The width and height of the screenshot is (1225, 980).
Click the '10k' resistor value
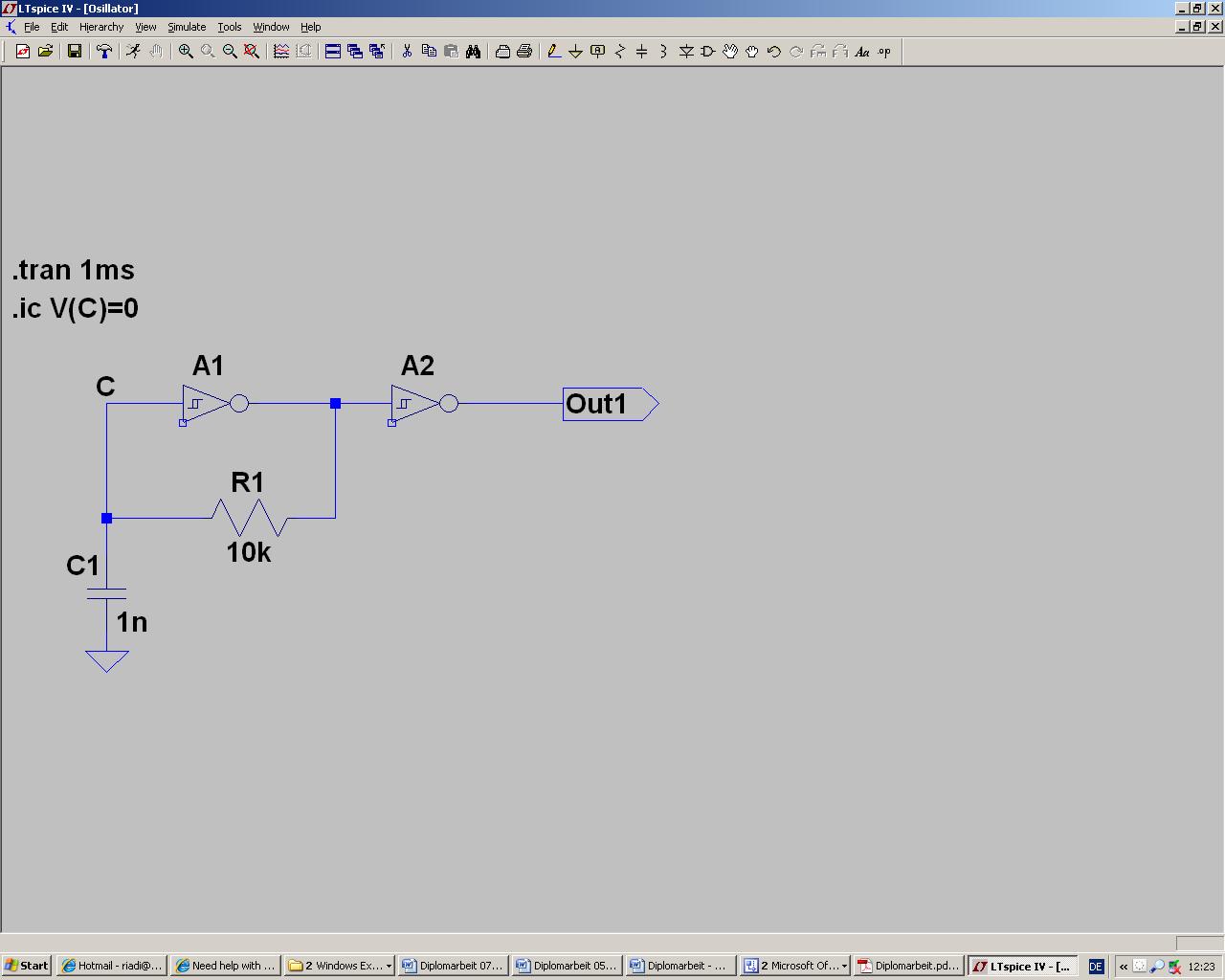pyautogui.click(x=249, y=552)
